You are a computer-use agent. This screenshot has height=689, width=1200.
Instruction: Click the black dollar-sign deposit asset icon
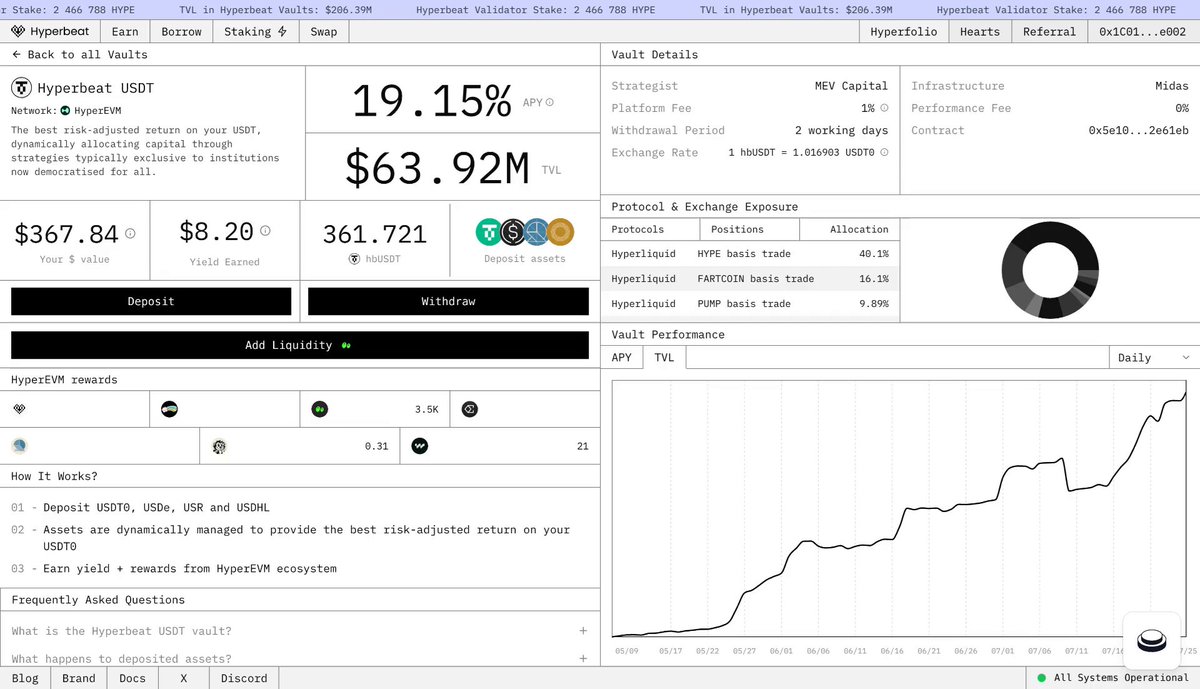click(x=514, y=233)
